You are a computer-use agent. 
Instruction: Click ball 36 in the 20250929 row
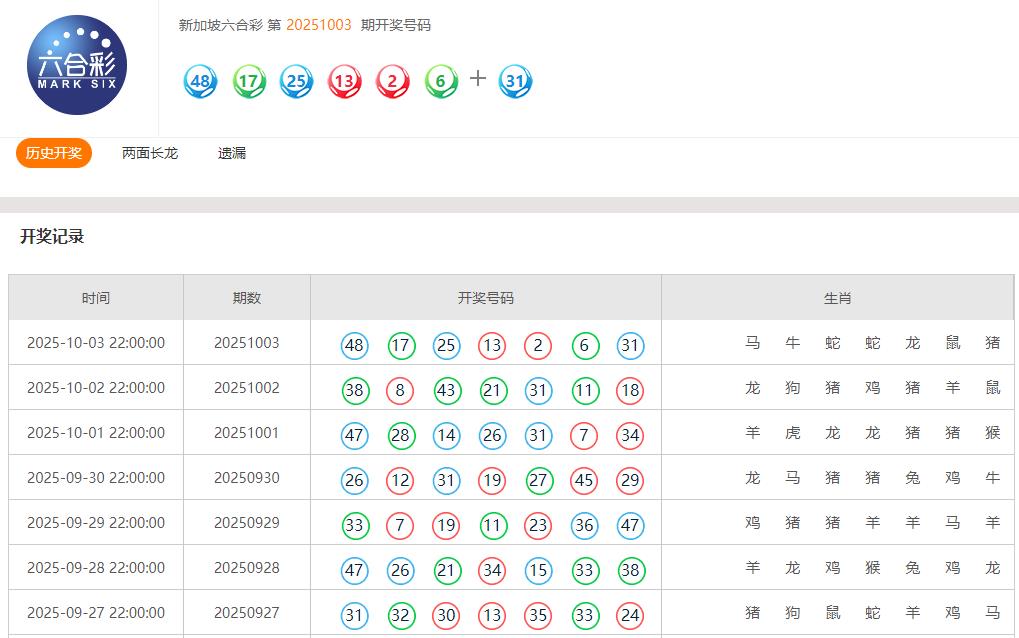pyautogui.click(x=584, y=526)
